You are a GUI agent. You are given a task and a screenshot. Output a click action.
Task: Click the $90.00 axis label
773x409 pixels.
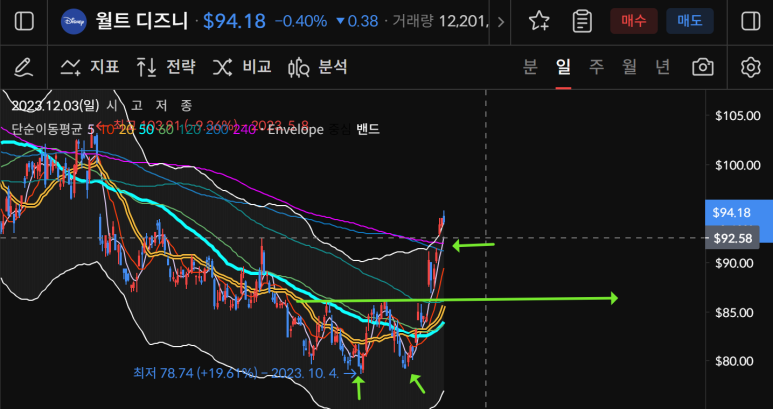click(735, 263)
